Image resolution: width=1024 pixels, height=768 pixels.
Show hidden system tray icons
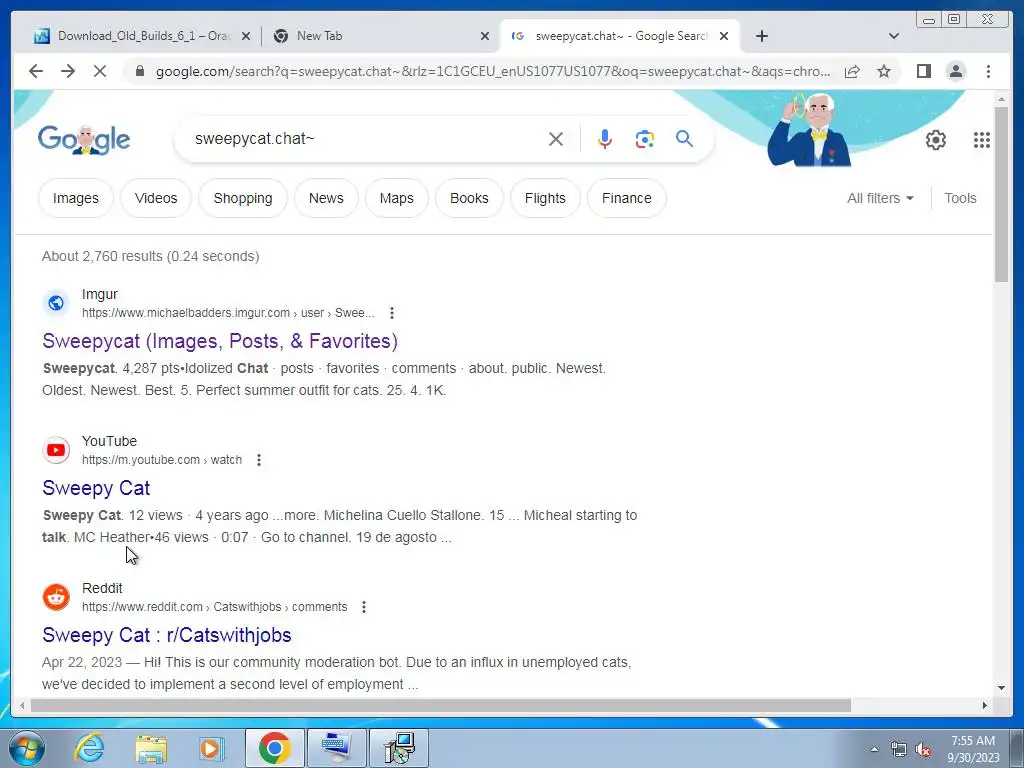(x=874, y=749)
